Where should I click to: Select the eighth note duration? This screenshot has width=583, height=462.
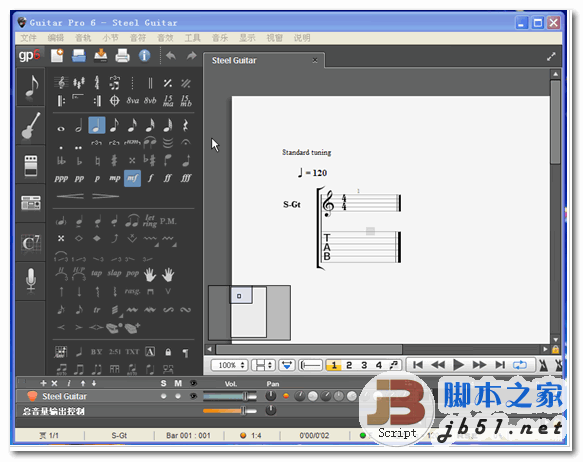click(x=115, y=126)
